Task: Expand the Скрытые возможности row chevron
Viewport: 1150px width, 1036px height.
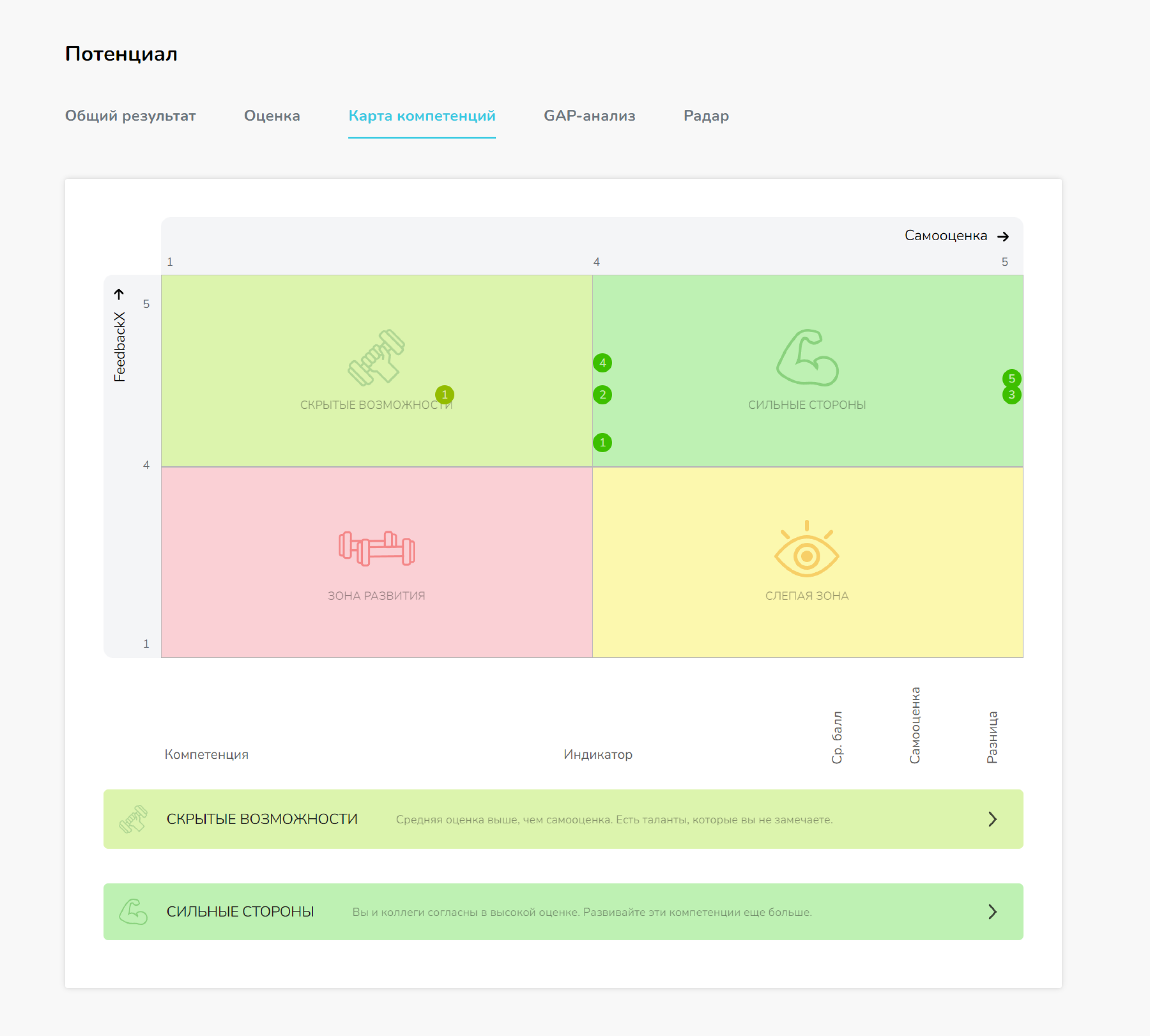Action: 992,819
